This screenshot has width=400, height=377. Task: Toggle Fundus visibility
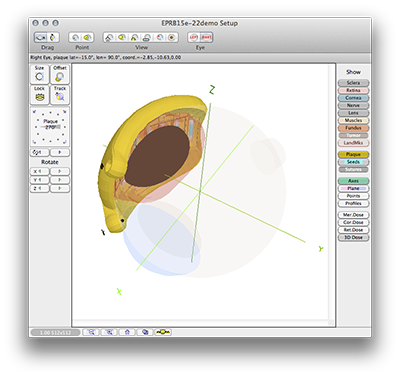click(x=353, y=128)
